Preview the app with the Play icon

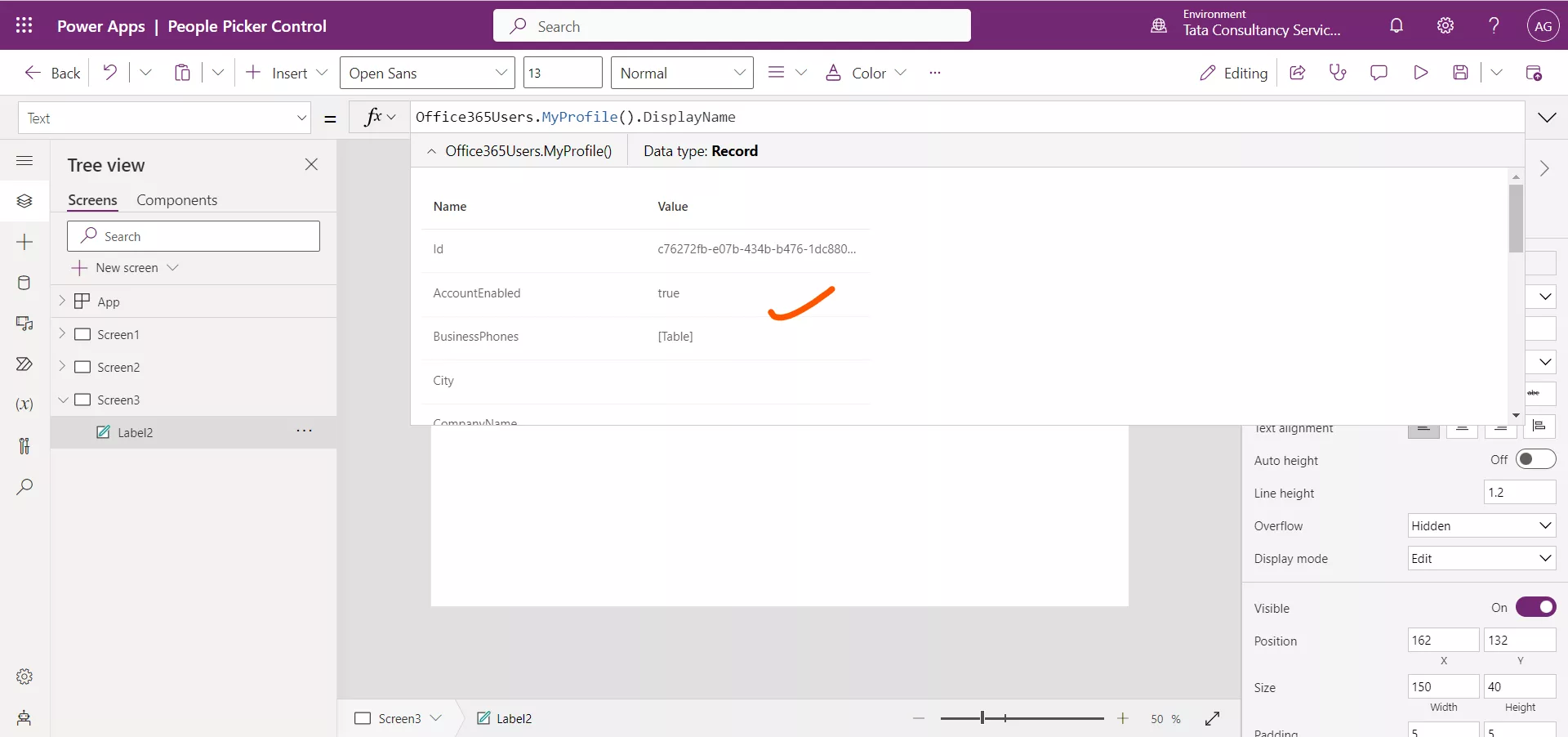(x=1421, y=73)
